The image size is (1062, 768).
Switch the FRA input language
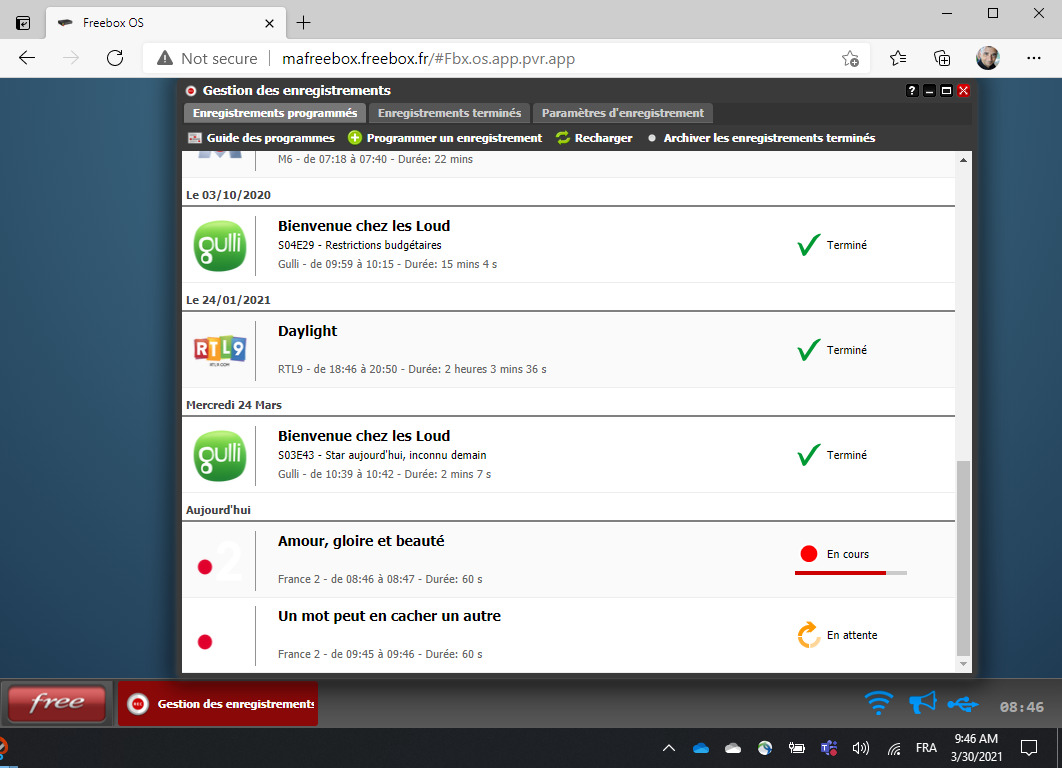(926, 748)
